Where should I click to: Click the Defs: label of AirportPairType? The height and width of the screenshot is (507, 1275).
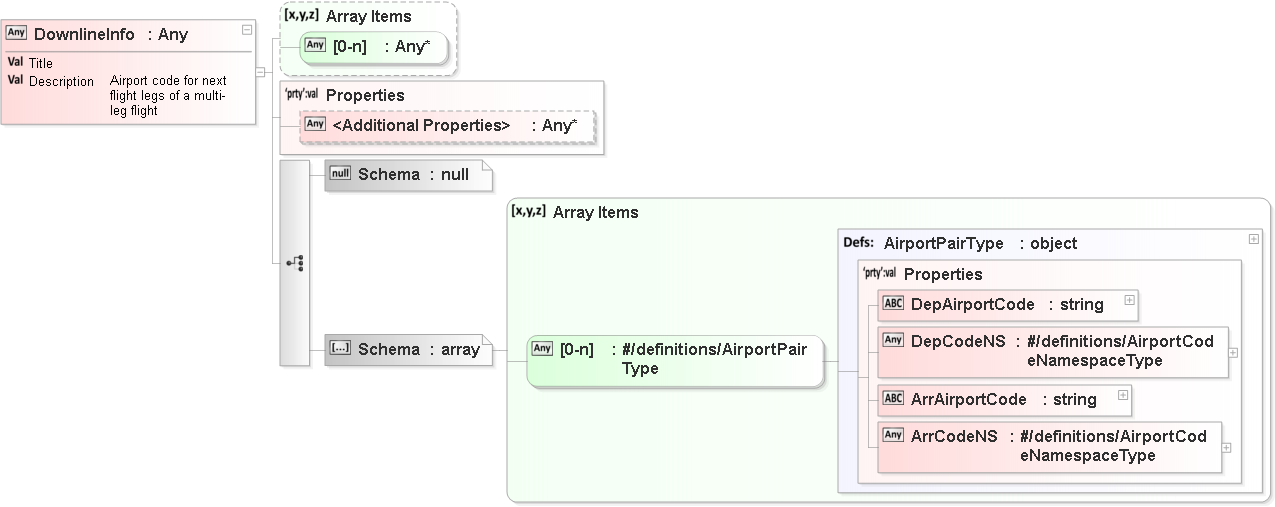pyautogui.click(x=859, y=242)
